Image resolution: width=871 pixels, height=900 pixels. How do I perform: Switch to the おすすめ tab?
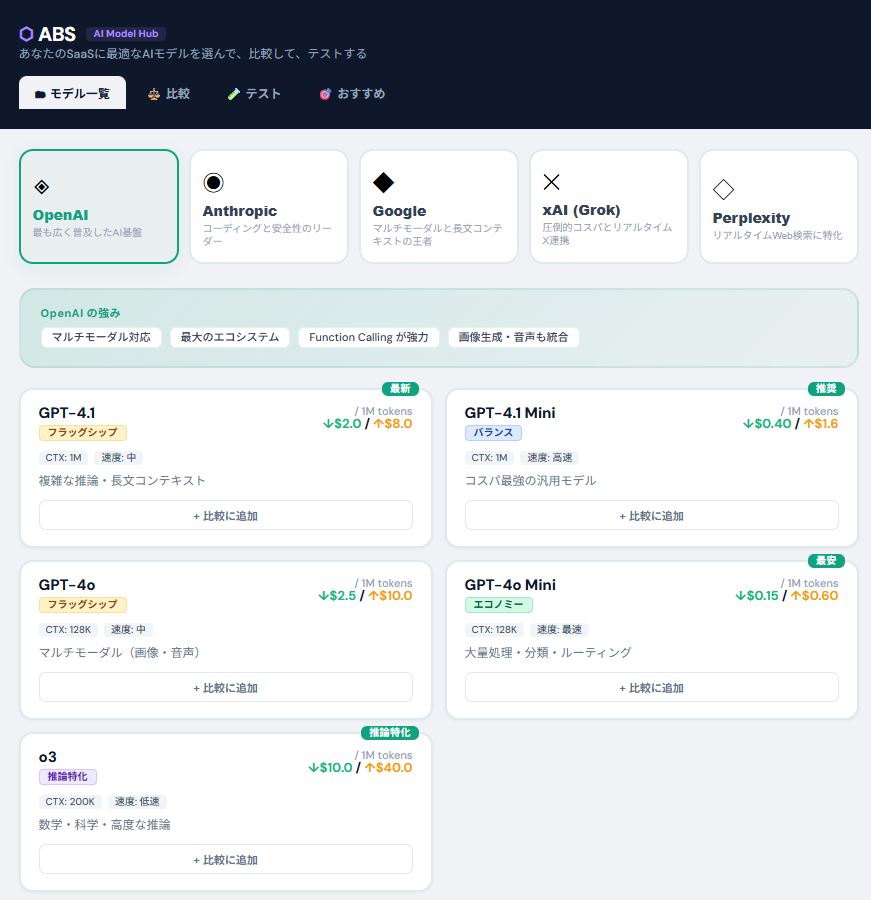point(352,94)
